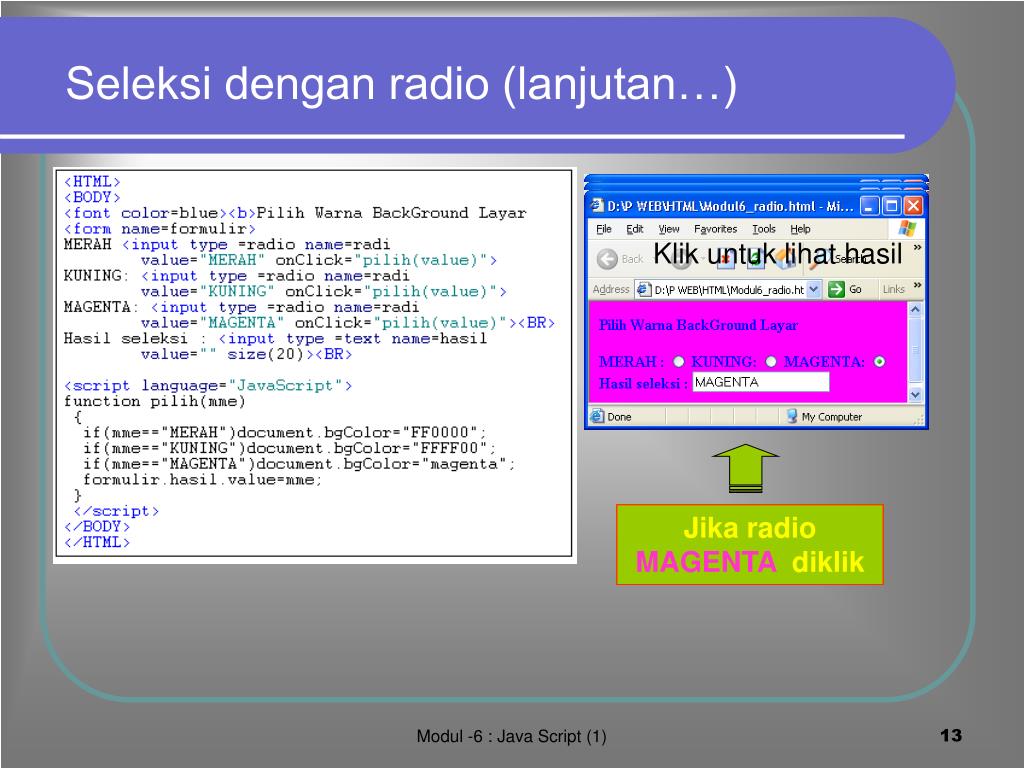The height and width of the screenshot is (768, 1024).
Task: Expand the toolbar overflow chevron beside Search
Action: point(917,248)
